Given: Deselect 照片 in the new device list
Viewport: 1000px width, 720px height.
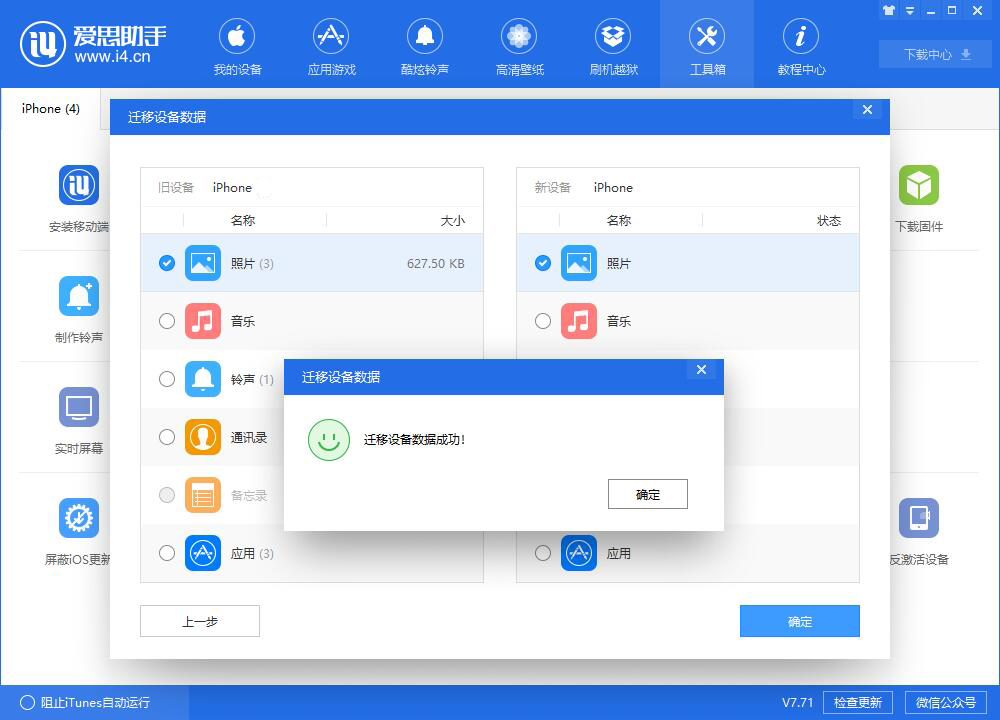Looking at the screenshot, I should click(x=543, y=263).
